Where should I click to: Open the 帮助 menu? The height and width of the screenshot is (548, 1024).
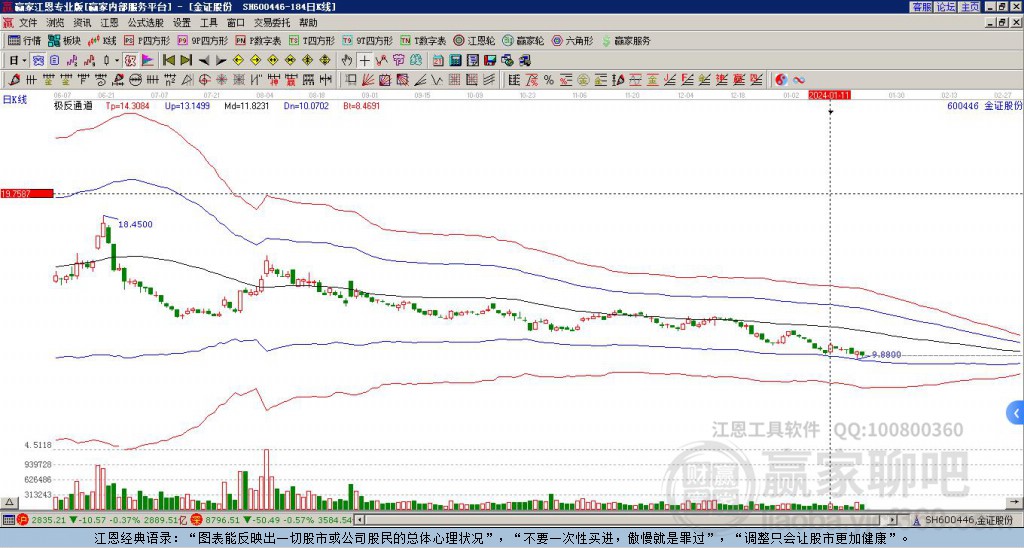308,23
